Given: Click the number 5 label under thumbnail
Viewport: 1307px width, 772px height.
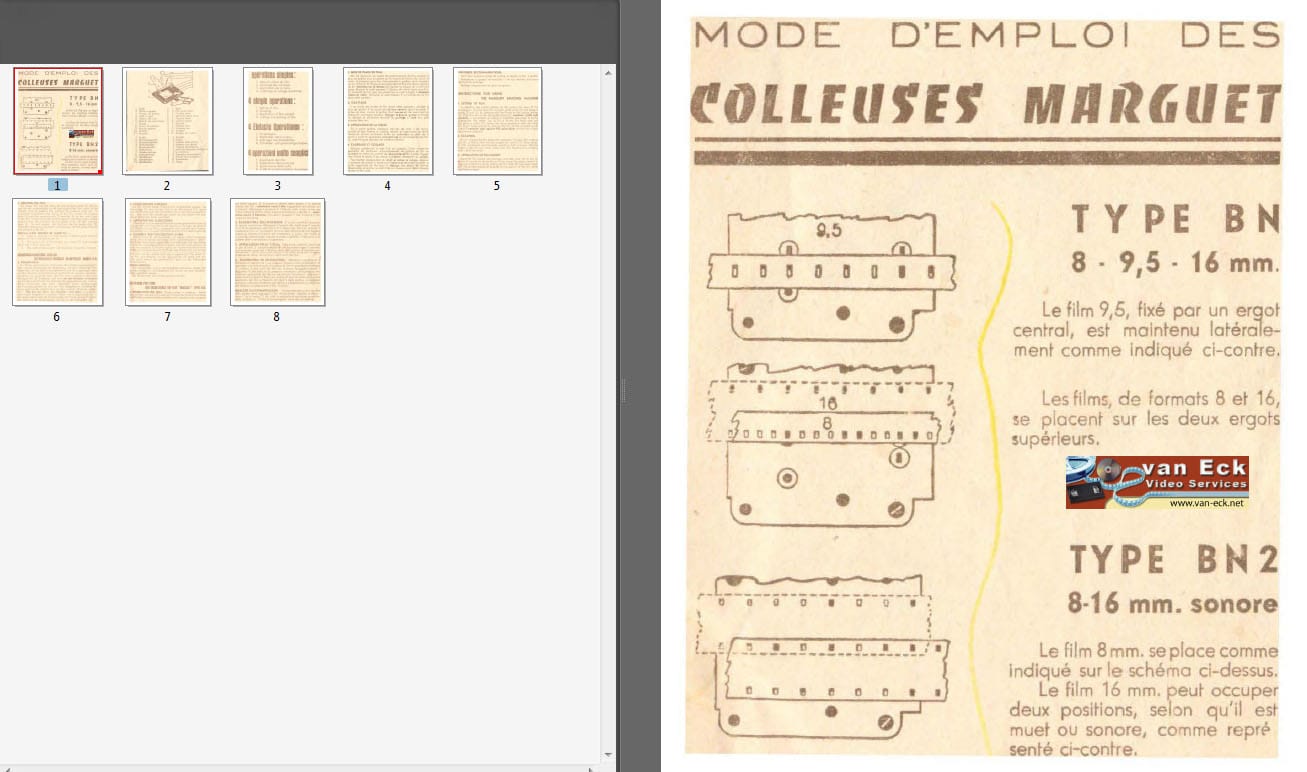Looking at the screenshot, I should (497, 186).
